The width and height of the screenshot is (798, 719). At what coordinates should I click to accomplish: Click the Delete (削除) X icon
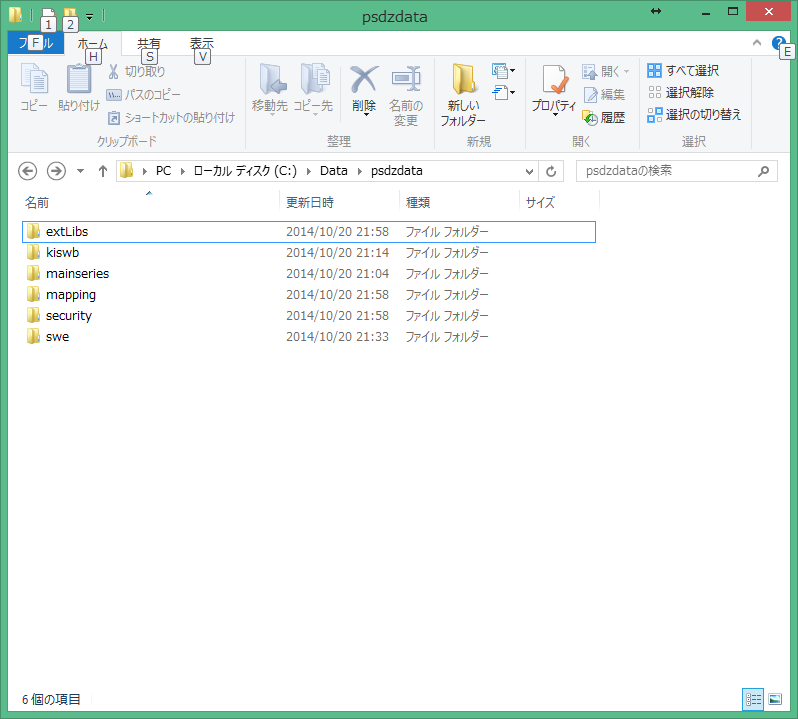point(364,79)
